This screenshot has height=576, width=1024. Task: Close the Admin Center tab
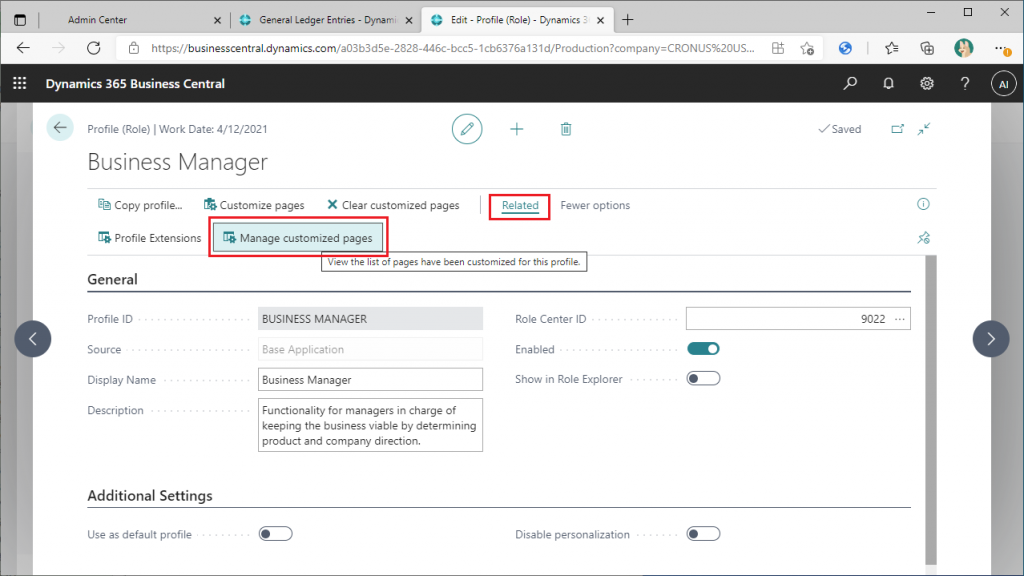217,20
